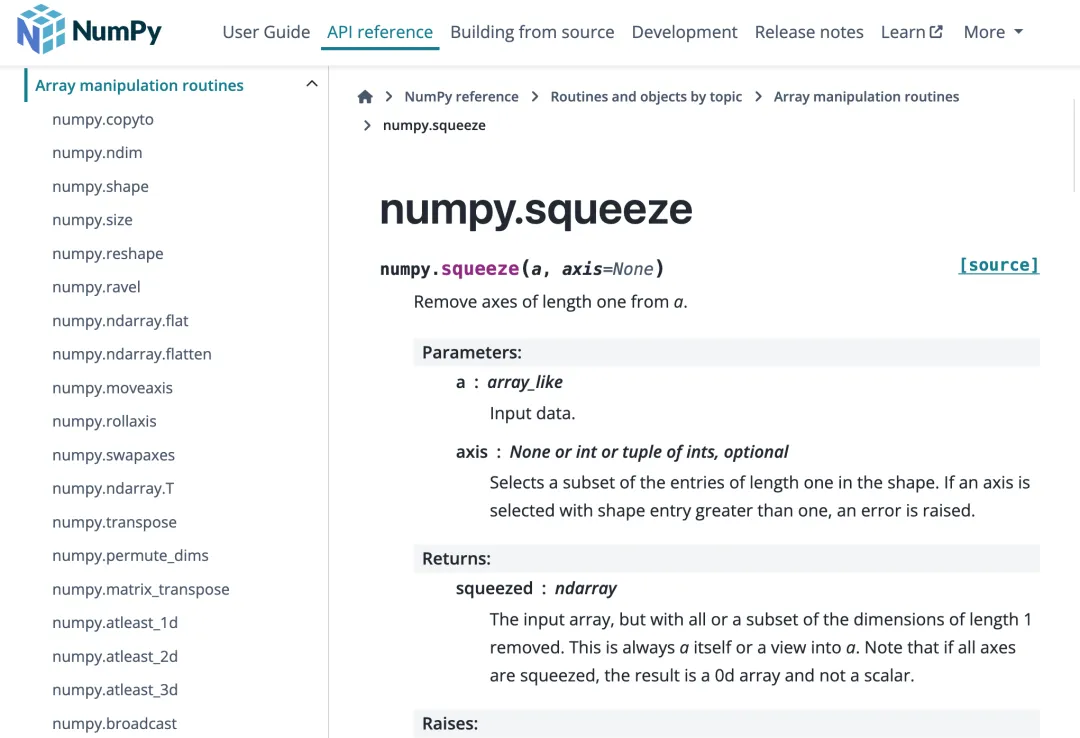View the squeeze [source] link
The height and width of the screenshot is (738, 1080).
click(x=999, y=265)
